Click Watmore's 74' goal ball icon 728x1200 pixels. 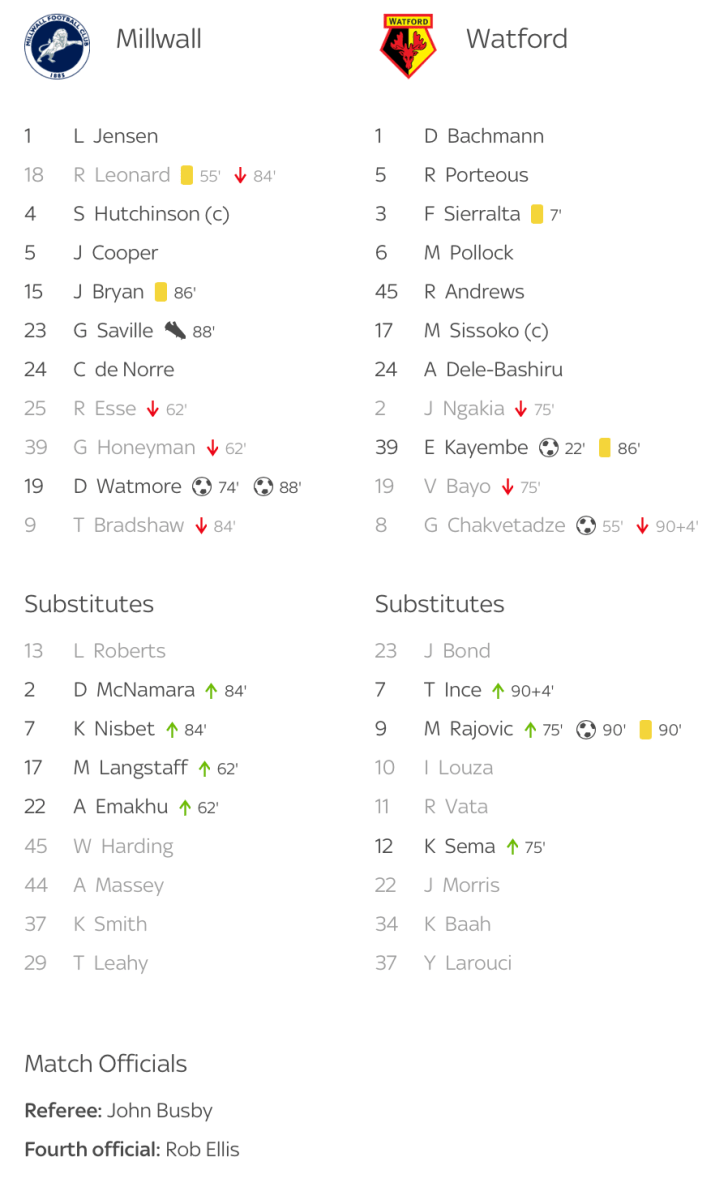pyautogui.click(x=202, y=487)
